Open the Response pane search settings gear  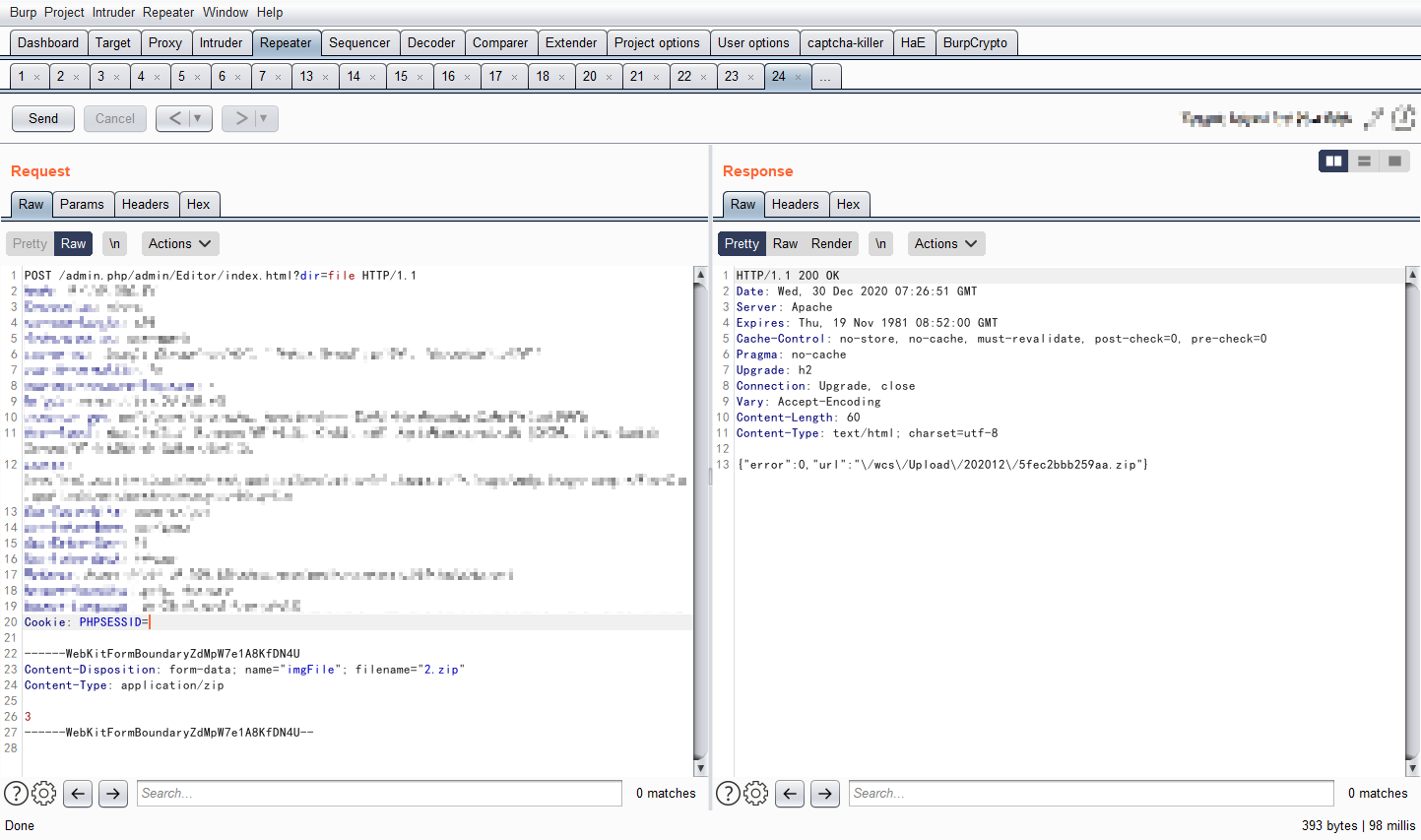pos(756,793)
